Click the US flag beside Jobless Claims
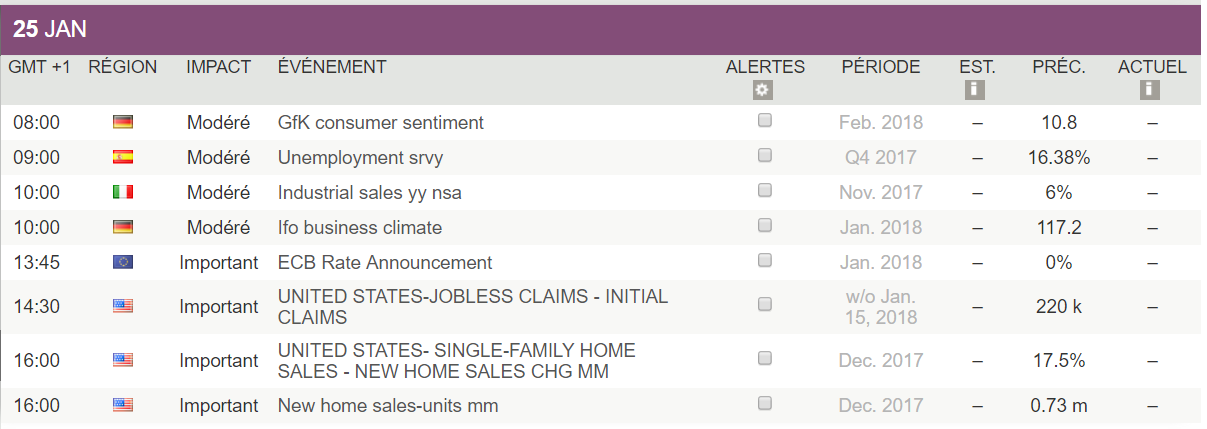Viewport: 1207px width, 429px height. click(123, 306)
